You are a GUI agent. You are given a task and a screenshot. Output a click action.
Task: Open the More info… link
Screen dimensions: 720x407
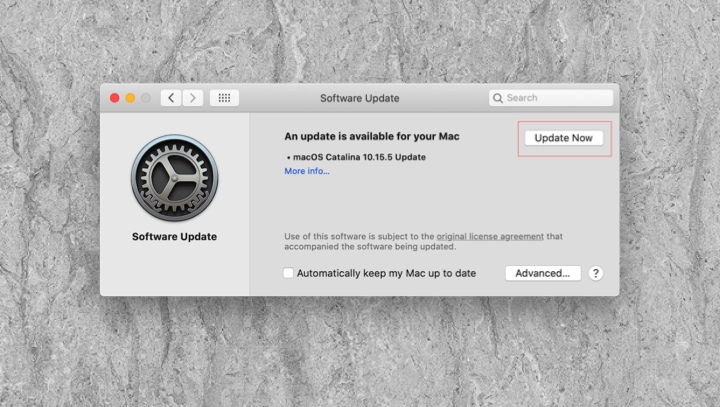pyautogui.click(x=307, y=171)
